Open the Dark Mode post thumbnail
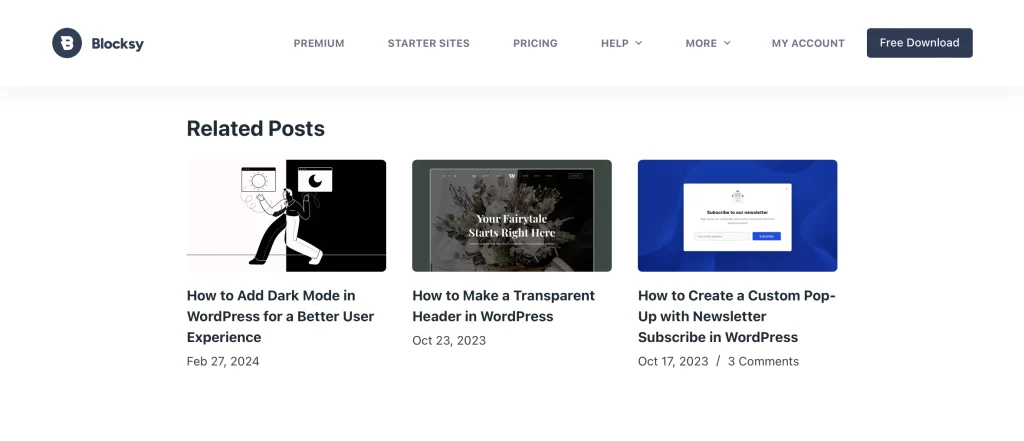Screen dimensions: 1024x441 pos(286,216)
